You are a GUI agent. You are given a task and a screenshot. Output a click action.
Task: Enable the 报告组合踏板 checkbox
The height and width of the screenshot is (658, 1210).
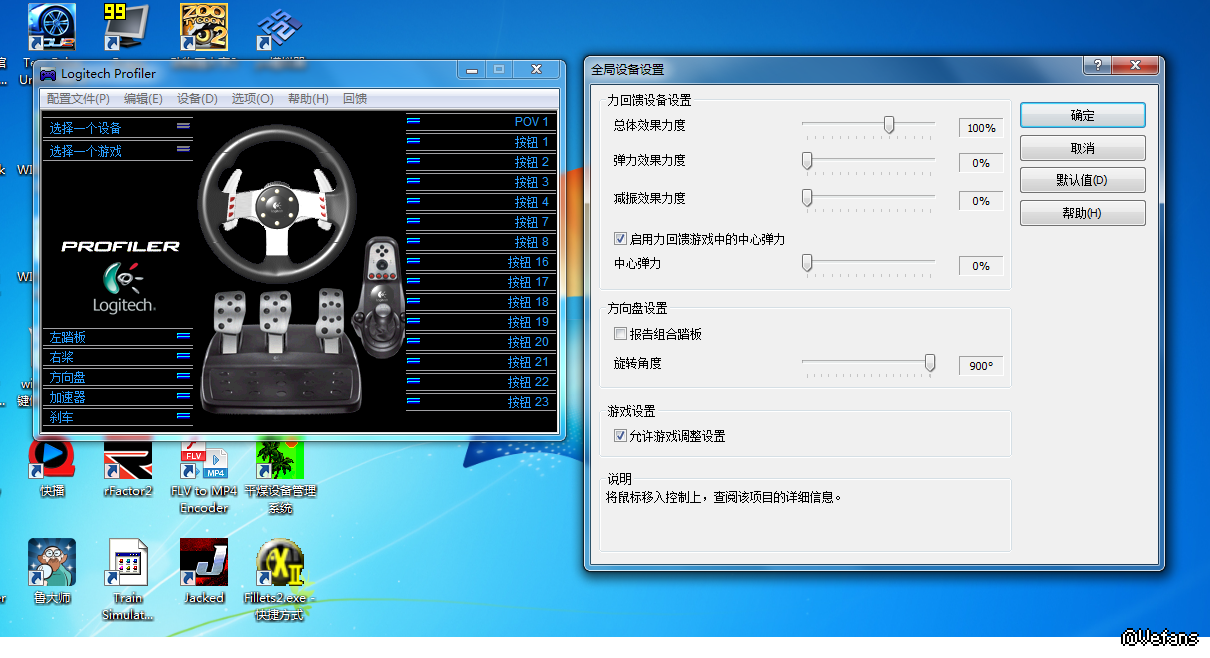(x=621, y=334)
